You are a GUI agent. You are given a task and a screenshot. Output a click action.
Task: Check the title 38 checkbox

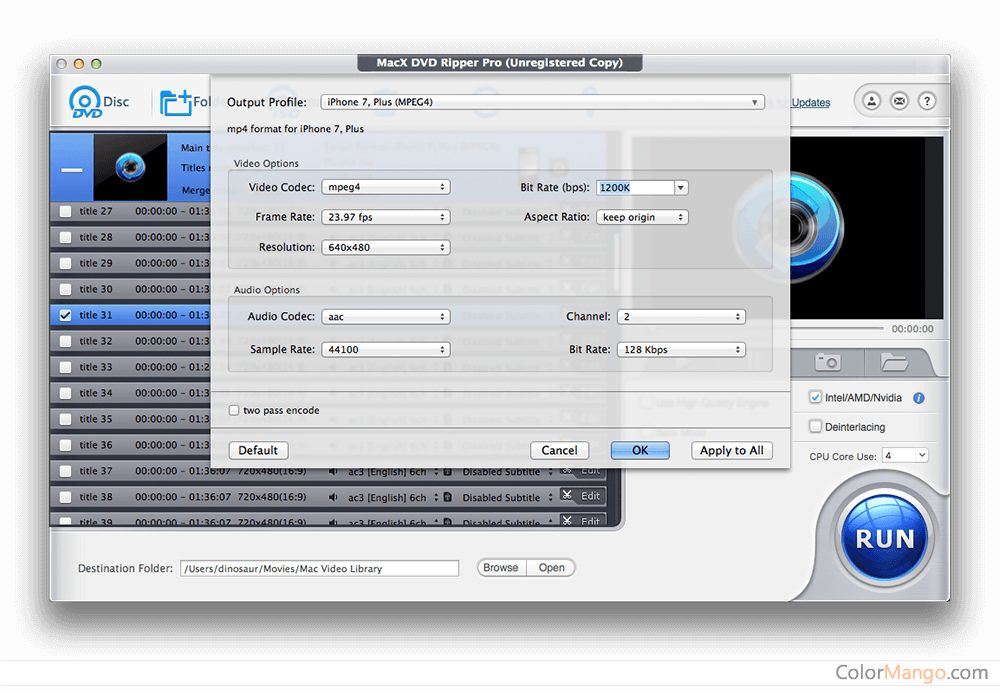tap(65, 497)
